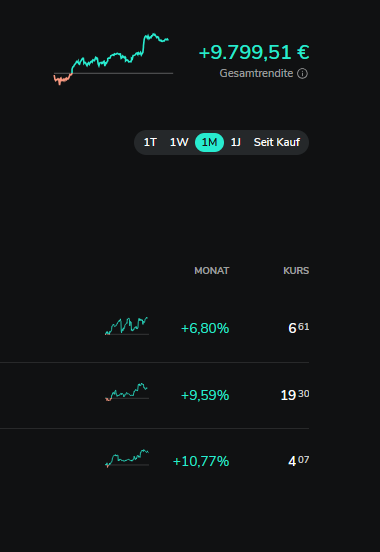Open the mini chart beside +10,77%
380x552 pixels.
tap(127, 458)
